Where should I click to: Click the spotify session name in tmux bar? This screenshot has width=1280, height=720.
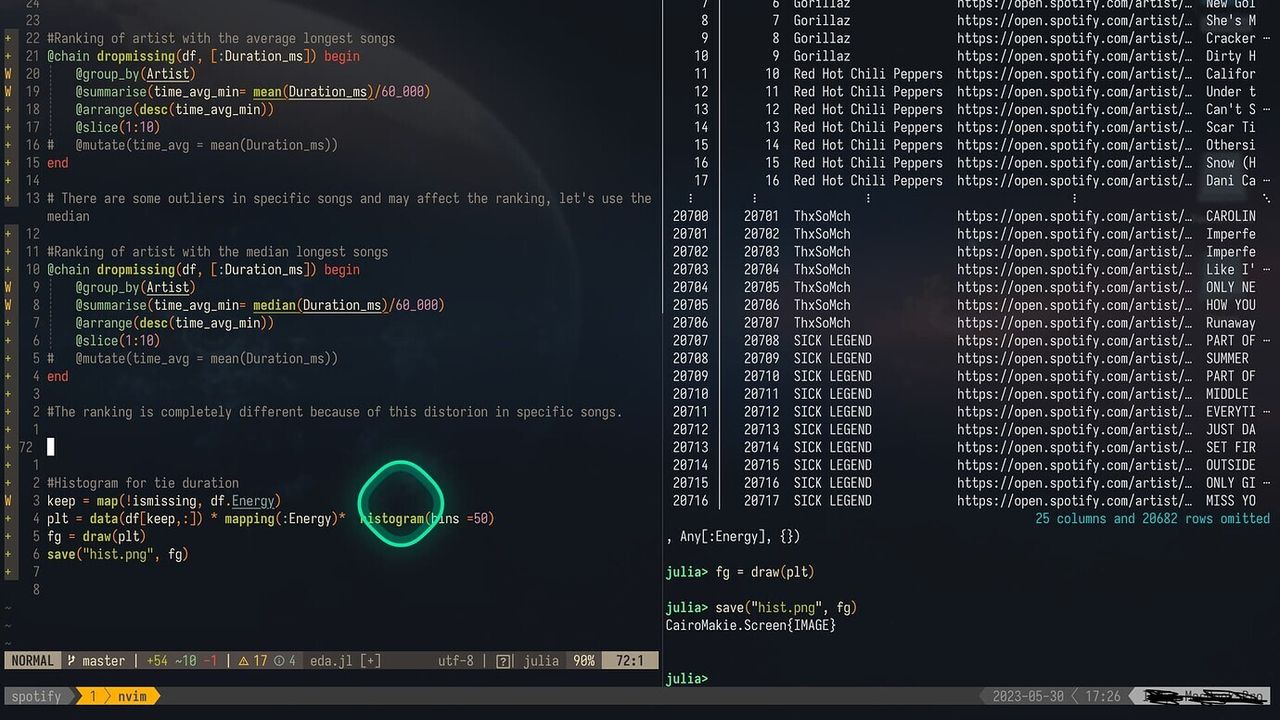pyautogui.click(x=36, y=696)
